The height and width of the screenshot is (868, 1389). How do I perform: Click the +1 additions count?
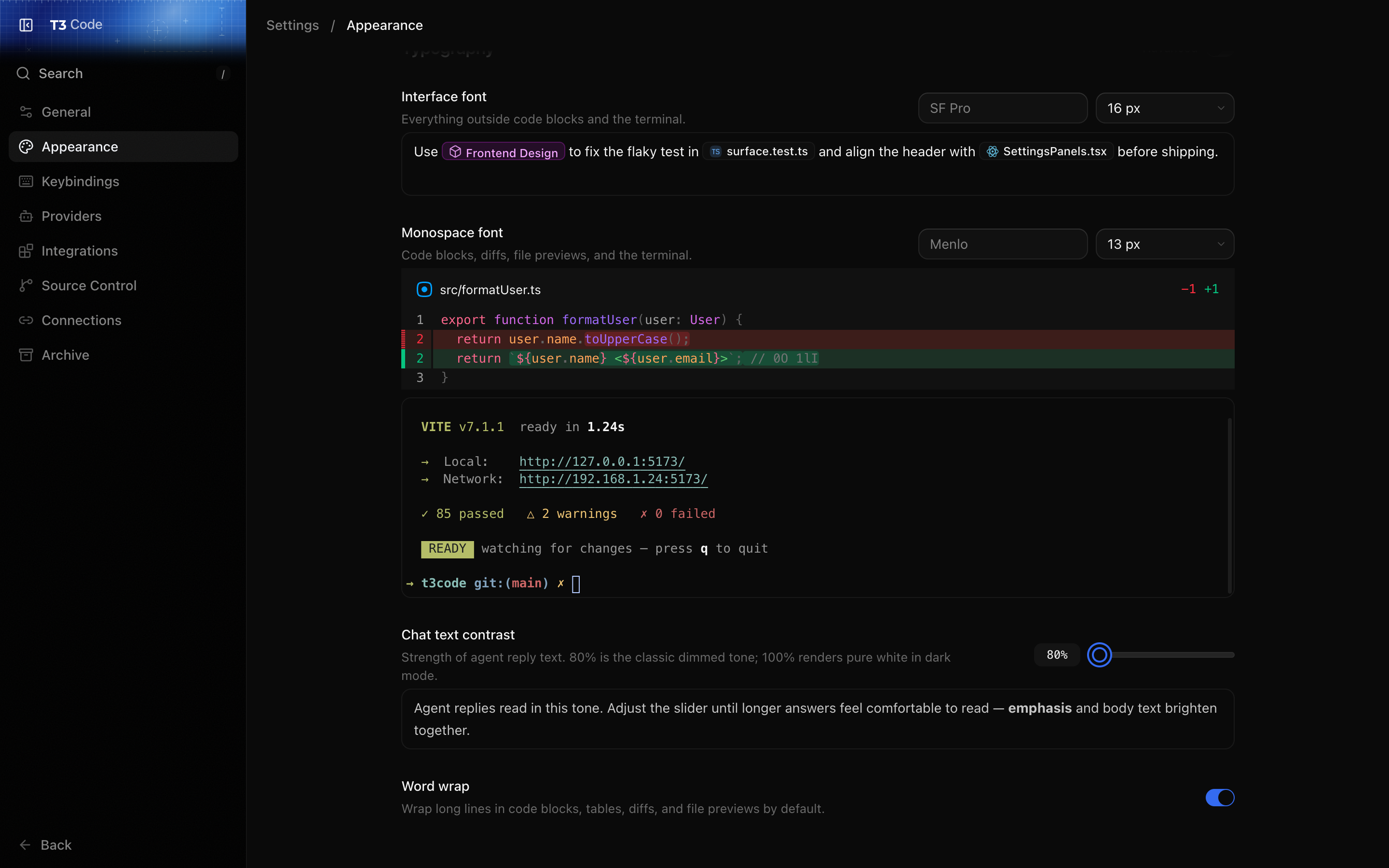coord(1211,289)
